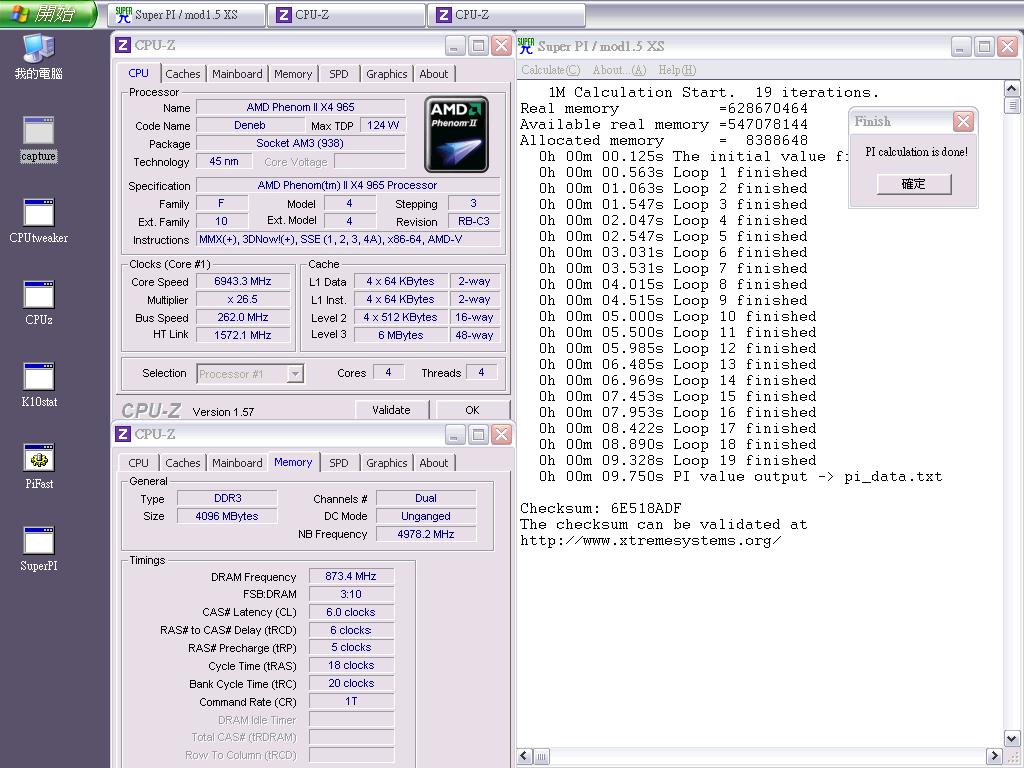Image resolution: width=1024 pixels, height=768 pixels.
Task: Click the Command Rate 1T value
Action: (x=351, y=701)
